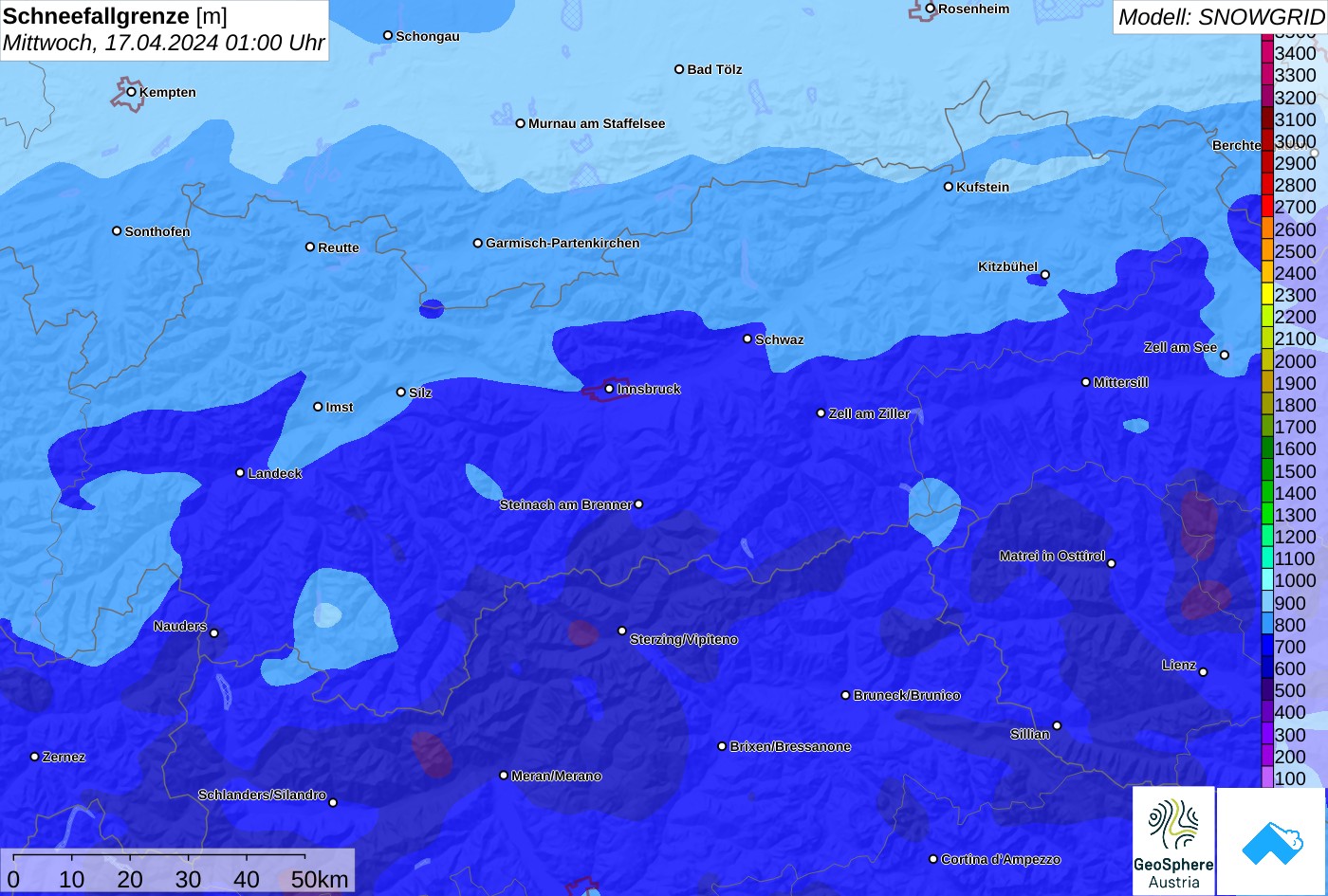Click the Nauders location dot

pos(214,633)
